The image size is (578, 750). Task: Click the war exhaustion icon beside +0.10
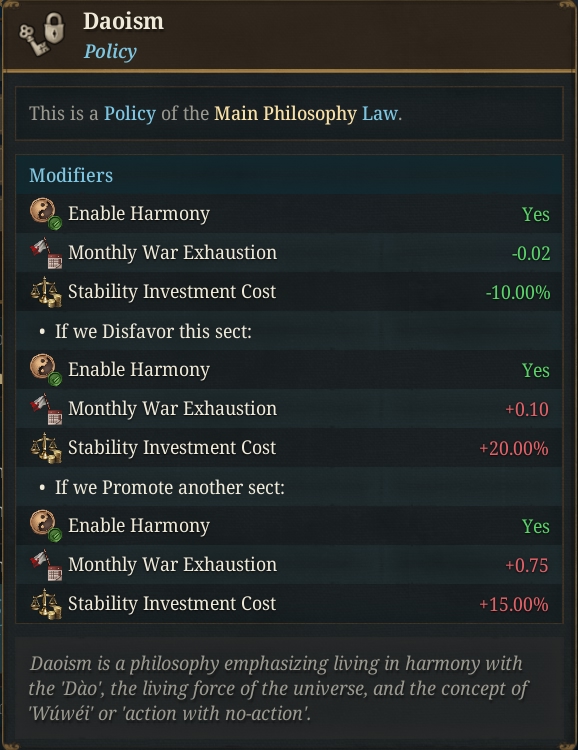(x=46, y=408)
